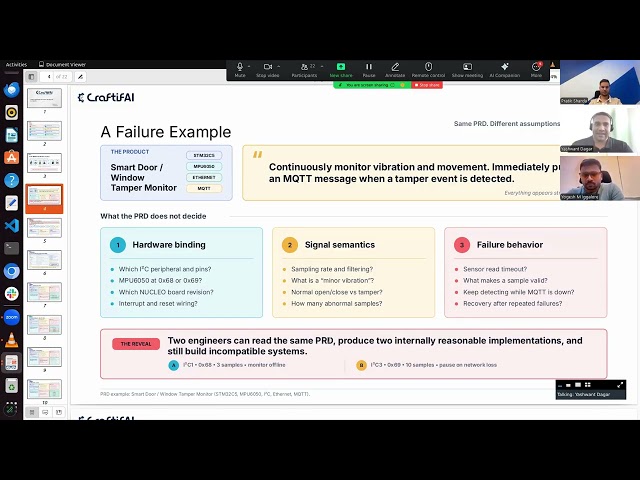
Task: Open Thunderbird from the dock
Action: click(x=11, y=90)
